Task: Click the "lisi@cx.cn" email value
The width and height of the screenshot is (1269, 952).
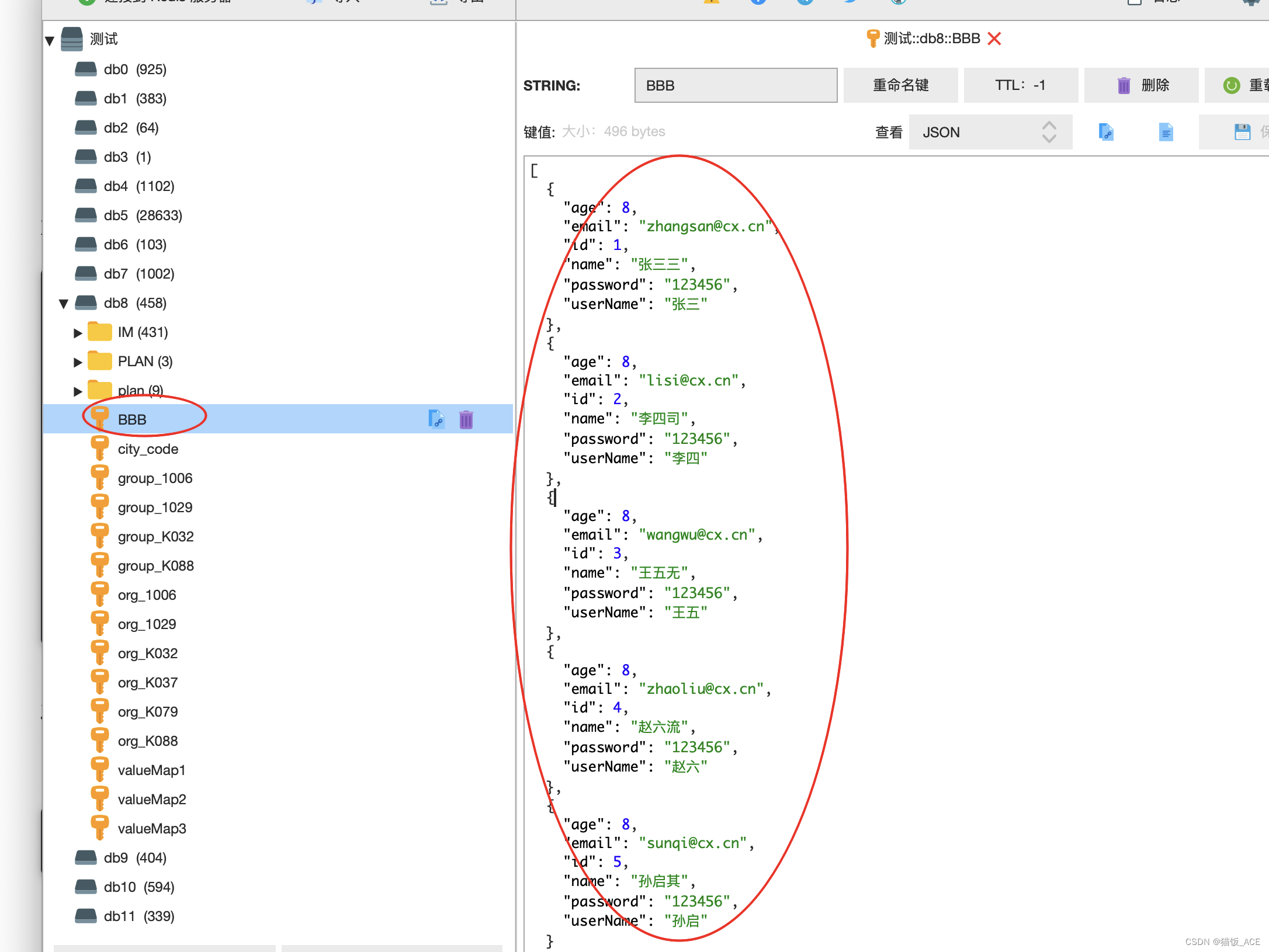Action: pos(689,381)
